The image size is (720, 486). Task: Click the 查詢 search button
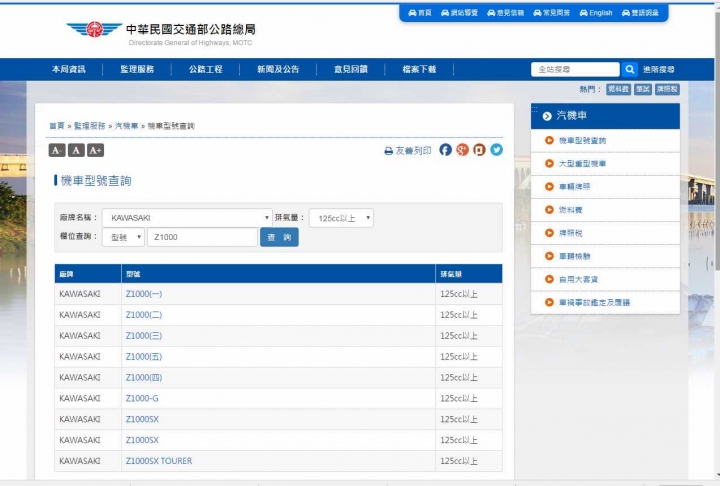coord(279,237)
